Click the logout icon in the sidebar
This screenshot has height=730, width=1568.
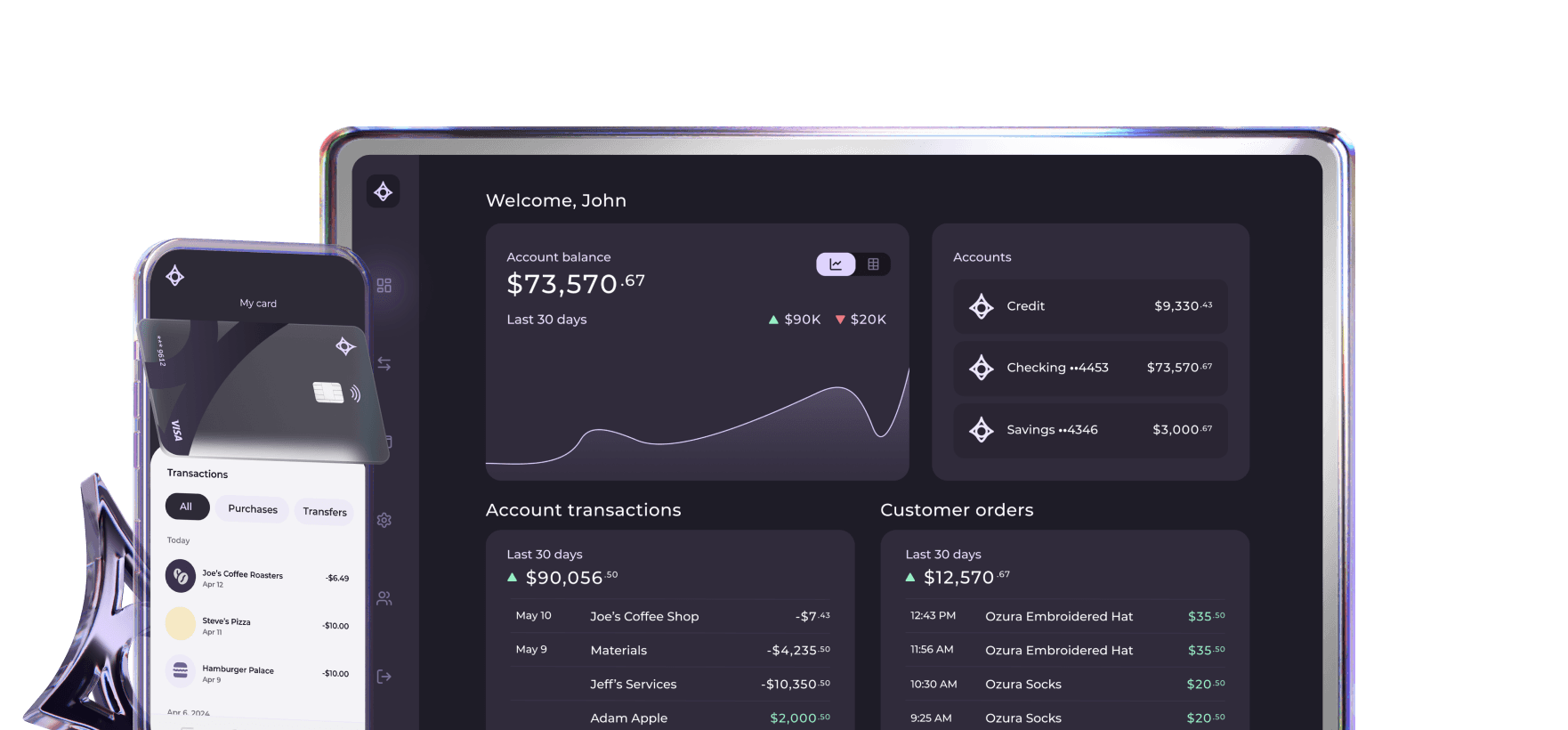[384, 677]
